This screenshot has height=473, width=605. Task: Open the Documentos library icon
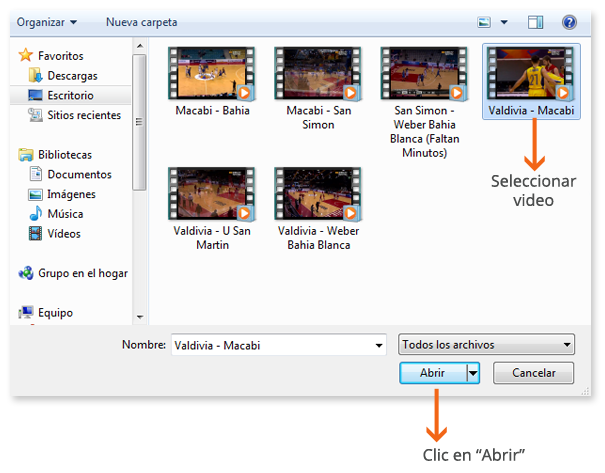click(x=35, y=174)
